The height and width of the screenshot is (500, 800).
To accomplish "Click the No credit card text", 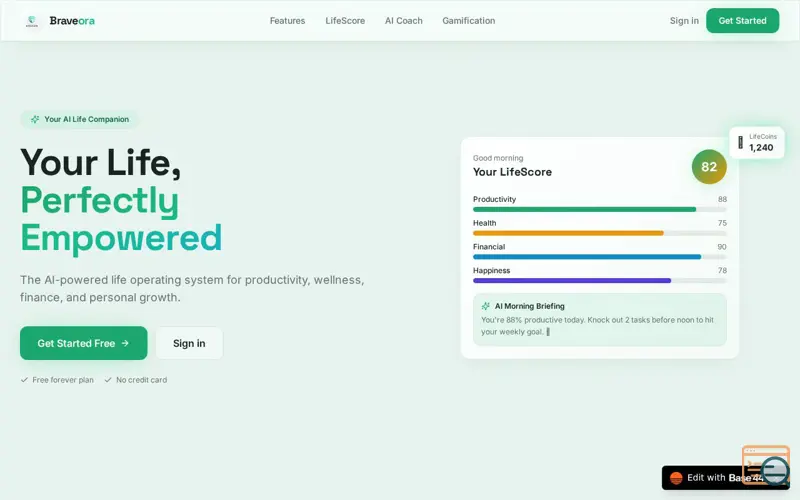I will [x=141, y=380].
